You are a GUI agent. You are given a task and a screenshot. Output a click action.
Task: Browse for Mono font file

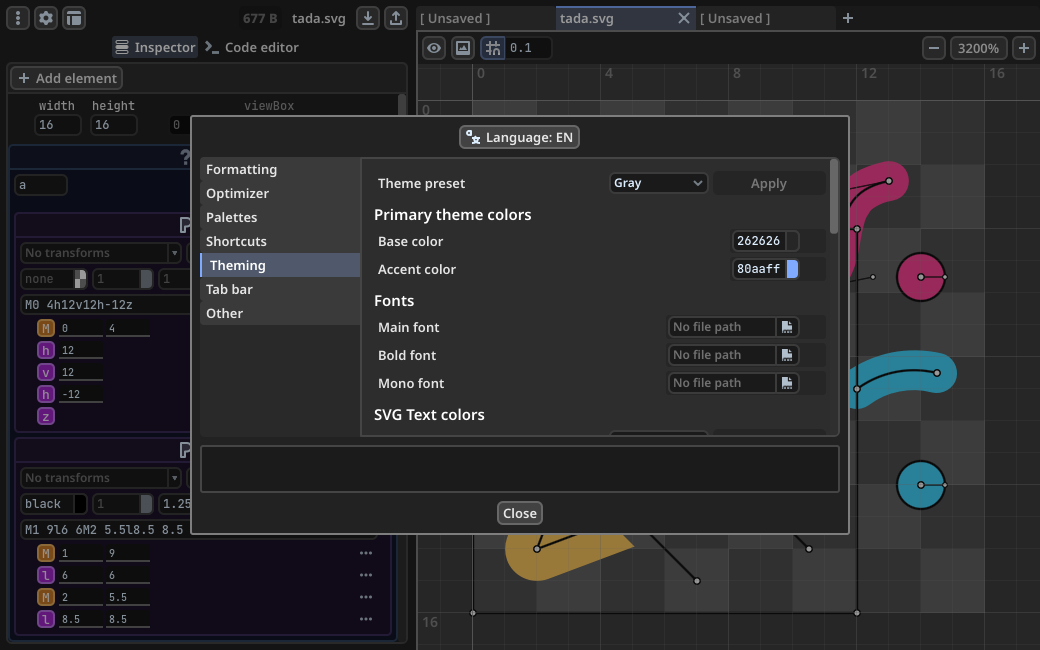(x=788, y=383)
